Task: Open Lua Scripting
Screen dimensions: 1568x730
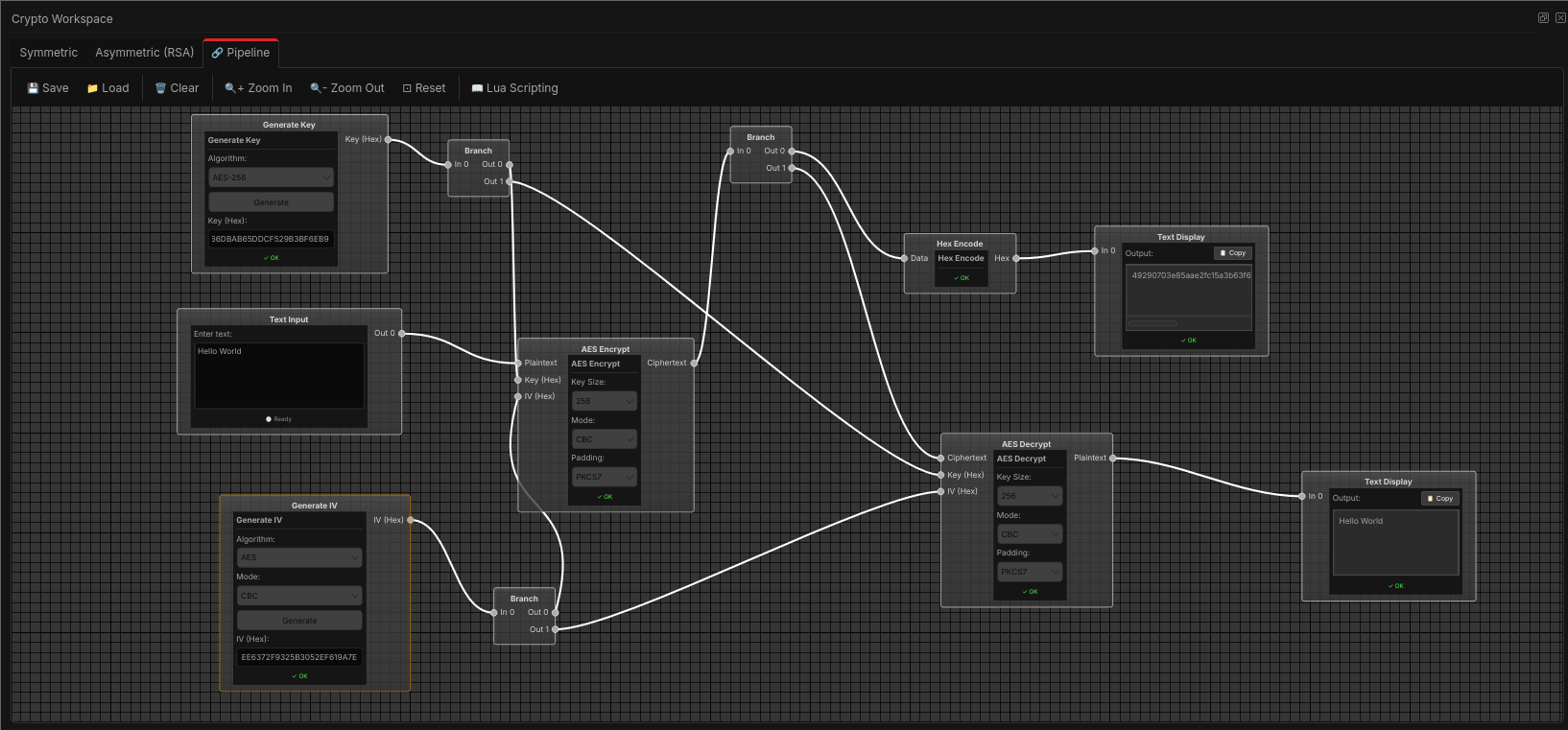Action: [x=514, y=88]
